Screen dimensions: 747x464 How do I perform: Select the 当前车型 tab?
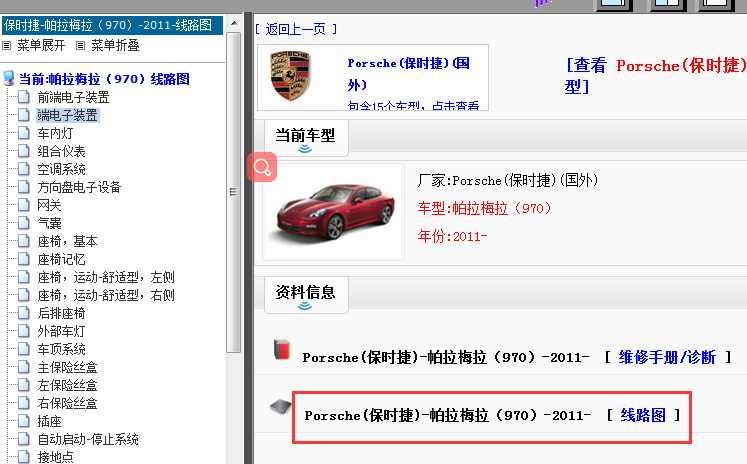click(x=305, y=138)
